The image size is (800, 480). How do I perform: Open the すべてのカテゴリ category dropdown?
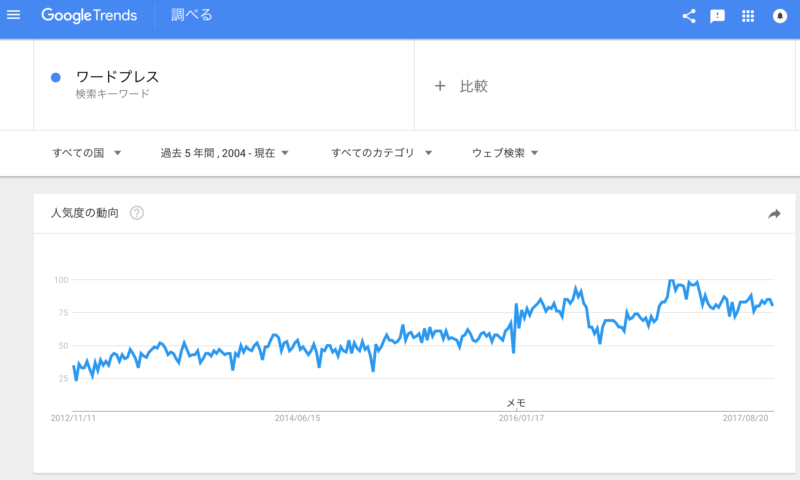pos(382,153)
